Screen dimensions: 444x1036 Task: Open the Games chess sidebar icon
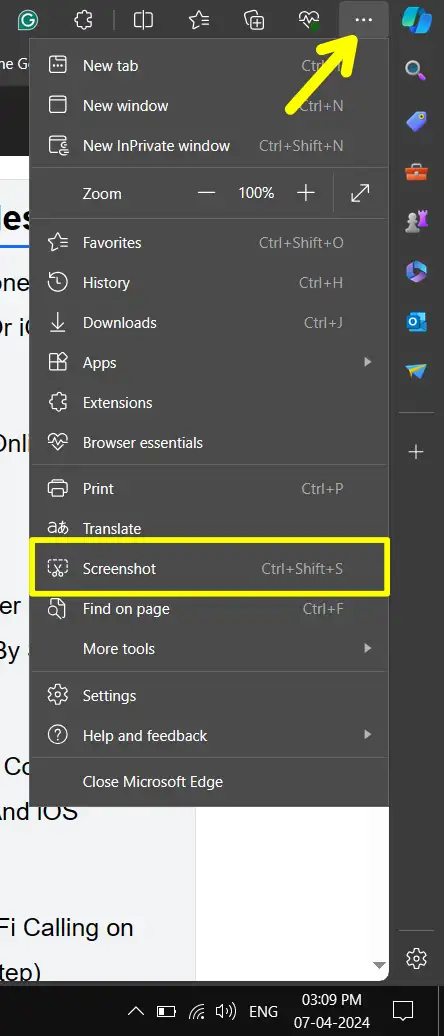point(416,221)
